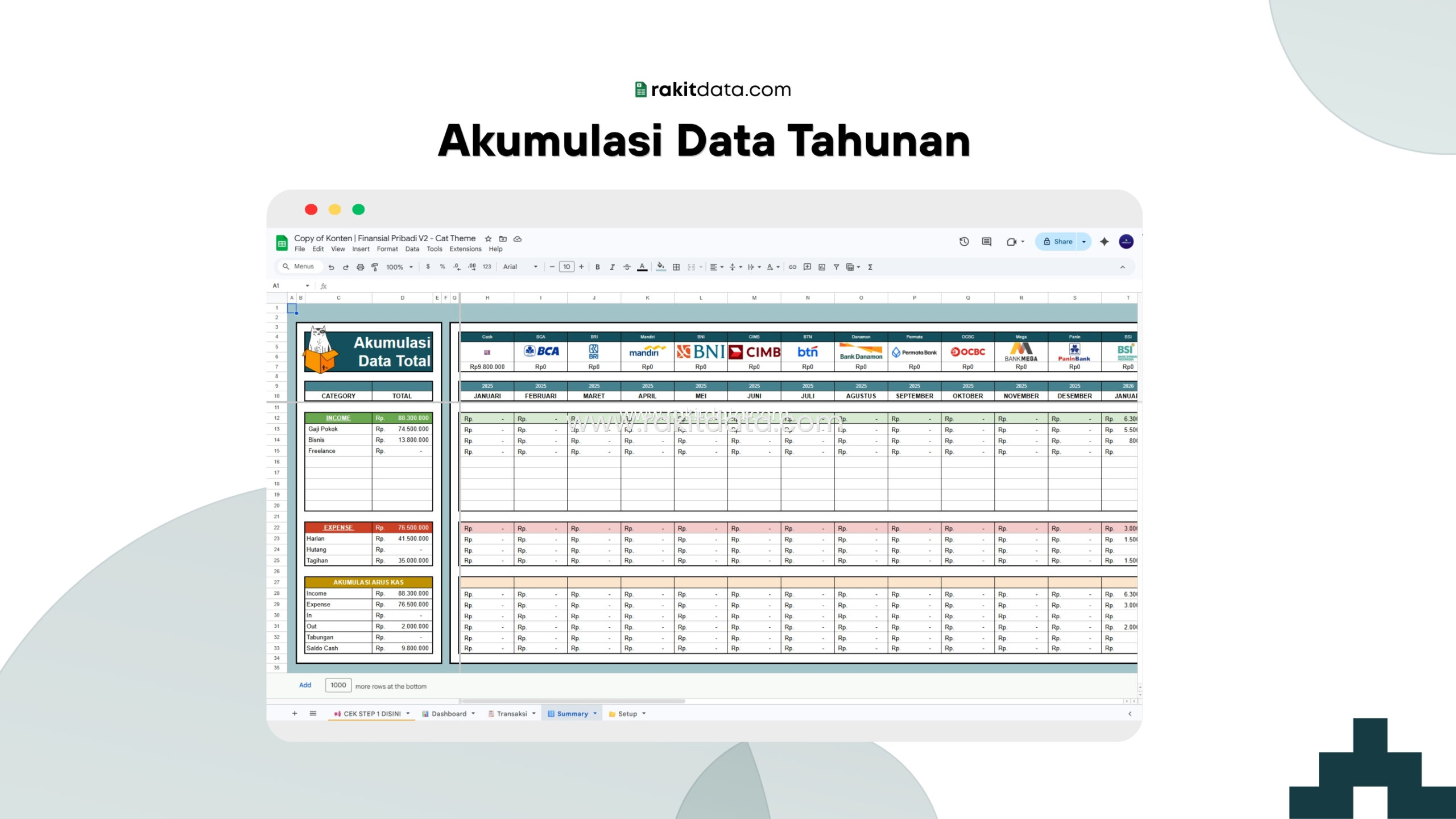Screen dimensions: 1456x819
Task: Apply strikethrough formatting
Action: [x=627, y=267]
